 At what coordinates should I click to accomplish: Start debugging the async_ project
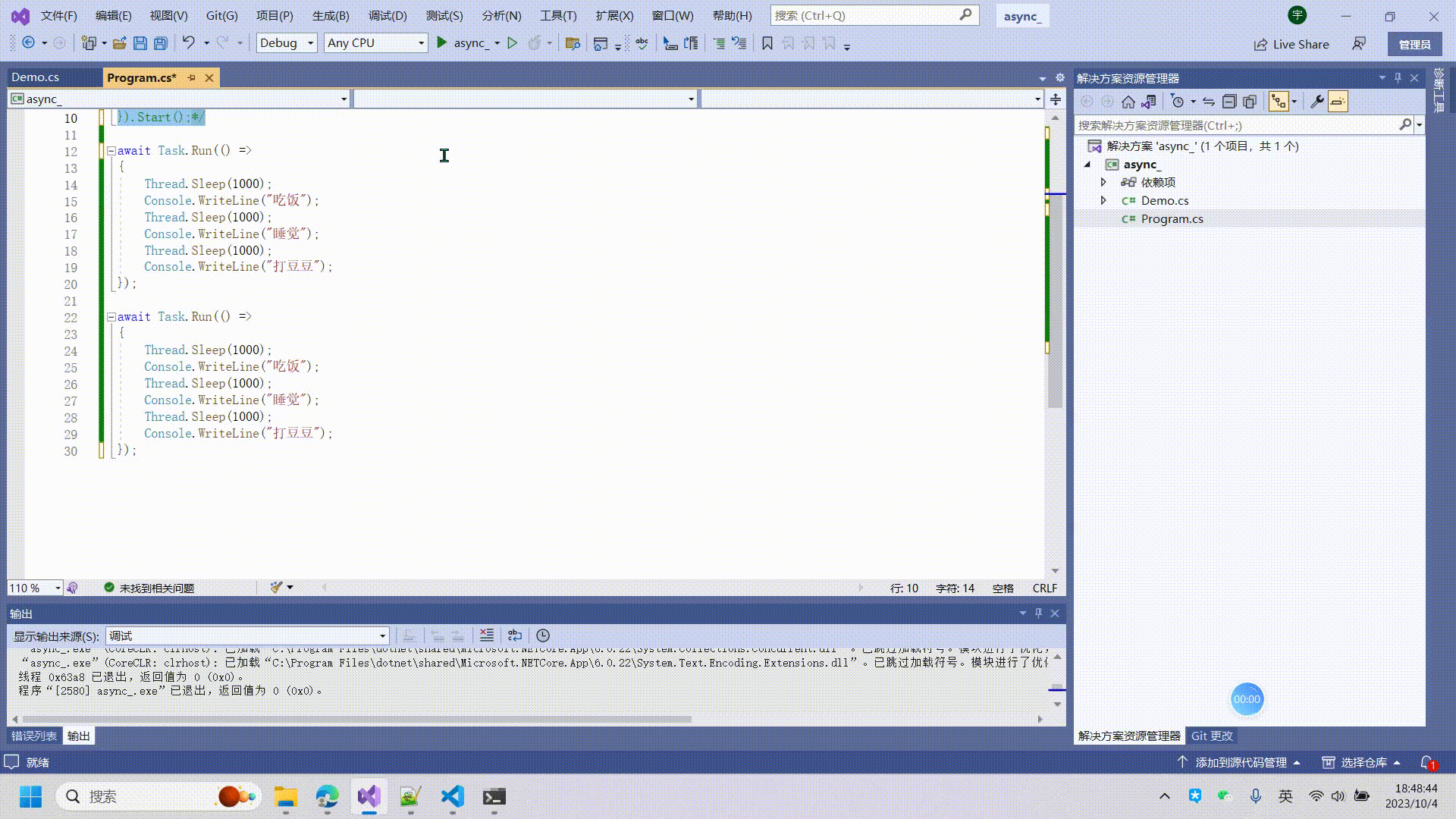click(x=442, y=42)
